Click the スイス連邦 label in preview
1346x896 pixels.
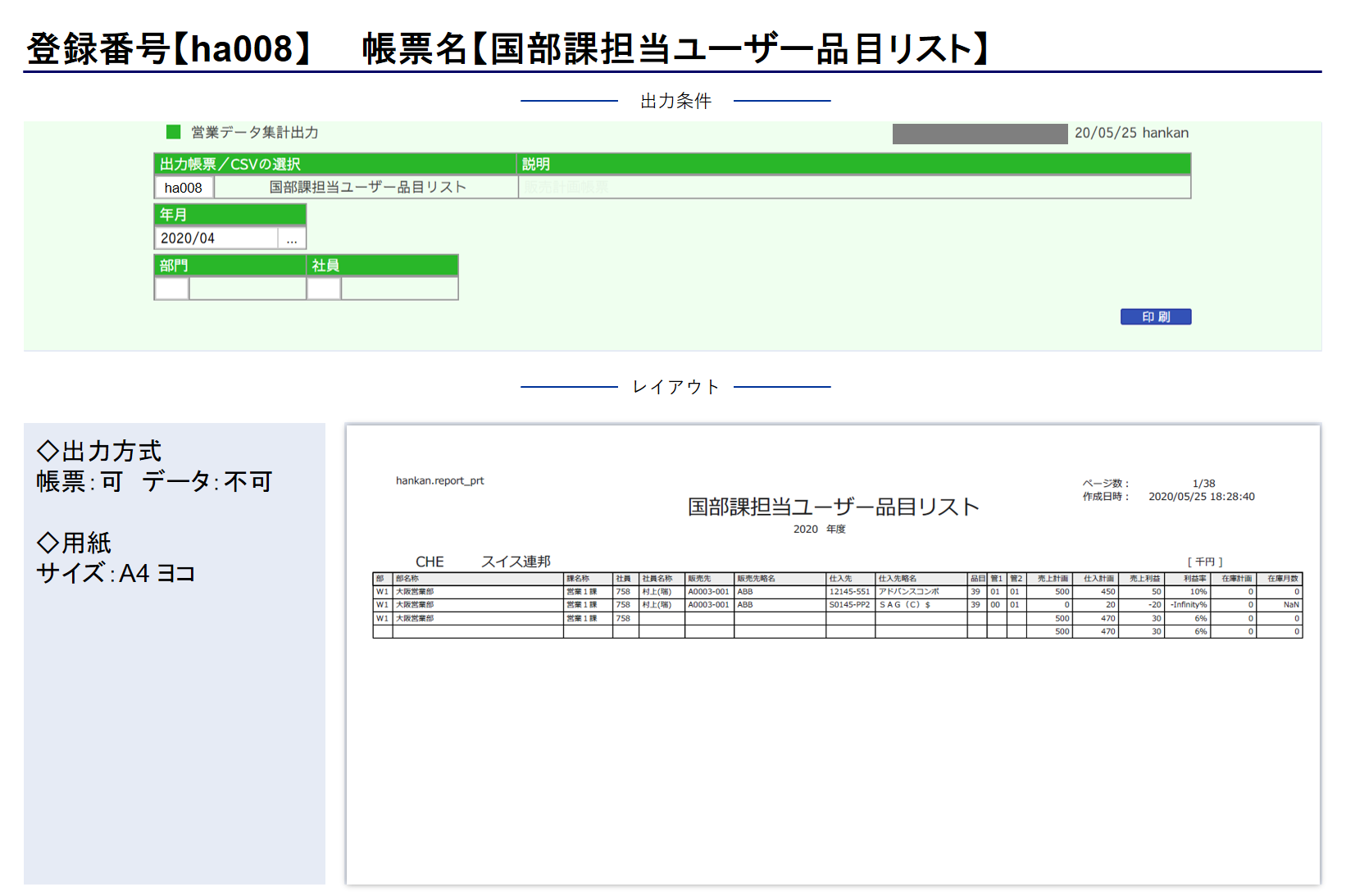[516, 562]
